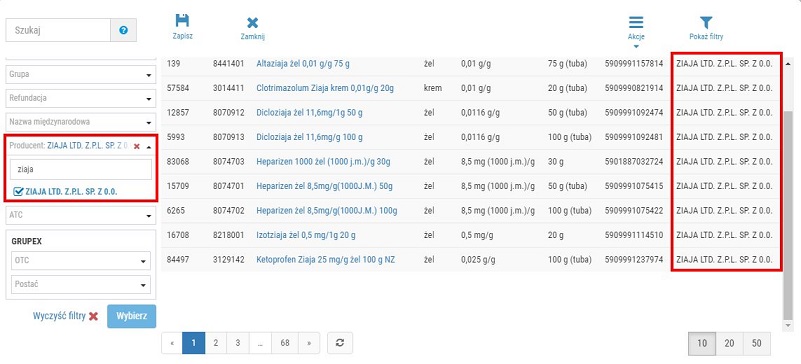The image size is (801, 364).
Task: Click the vertical scrollbar of results table
Action: tap(788, 214)
